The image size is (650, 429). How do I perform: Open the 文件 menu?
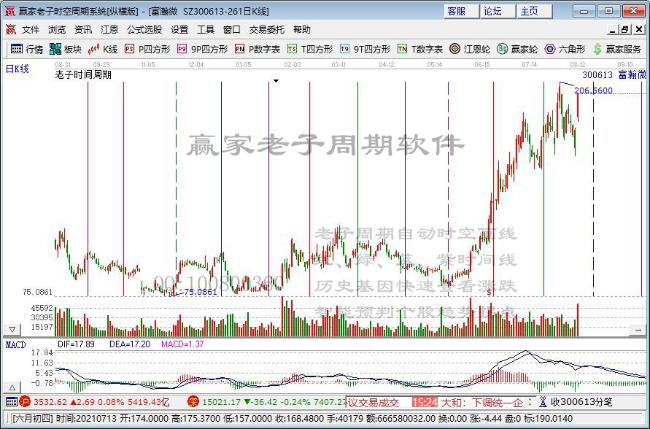[30, 30]
